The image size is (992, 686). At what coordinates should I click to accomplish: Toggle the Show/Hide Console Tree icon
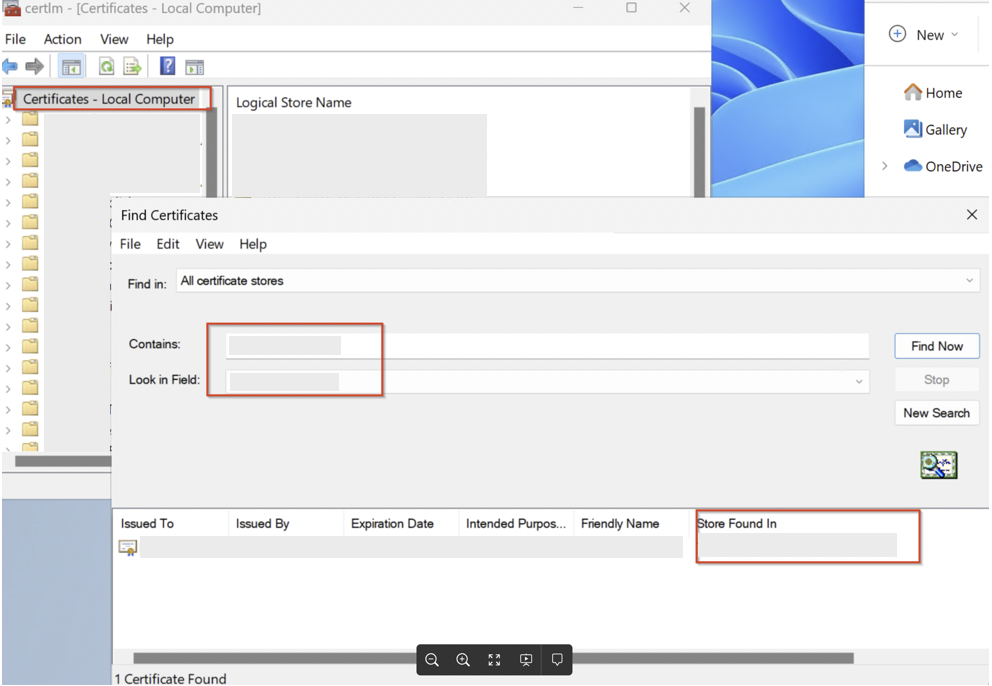click(x=71, y=66)
